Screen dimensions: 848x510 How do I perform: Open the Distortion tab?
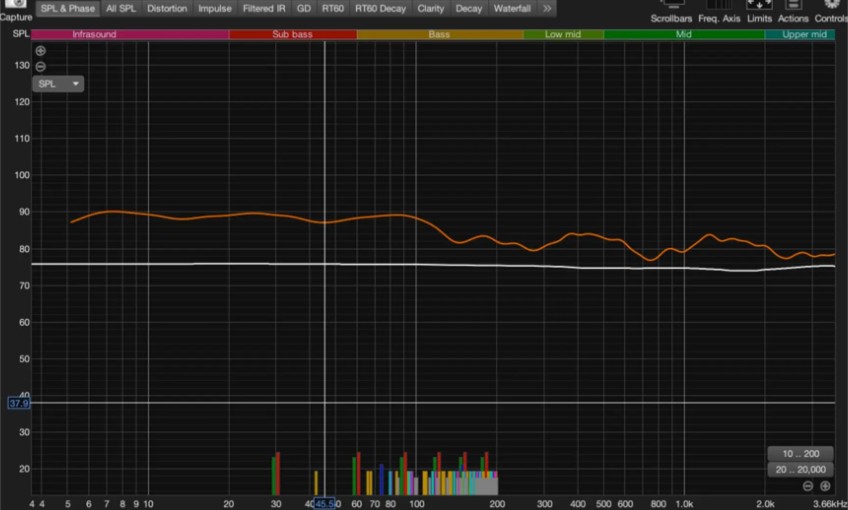(x=167, y=9)
